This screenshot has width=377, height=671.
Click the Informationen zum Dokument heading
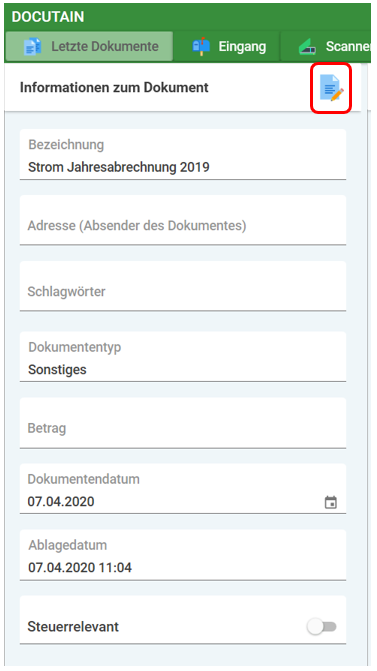(114, 87)
